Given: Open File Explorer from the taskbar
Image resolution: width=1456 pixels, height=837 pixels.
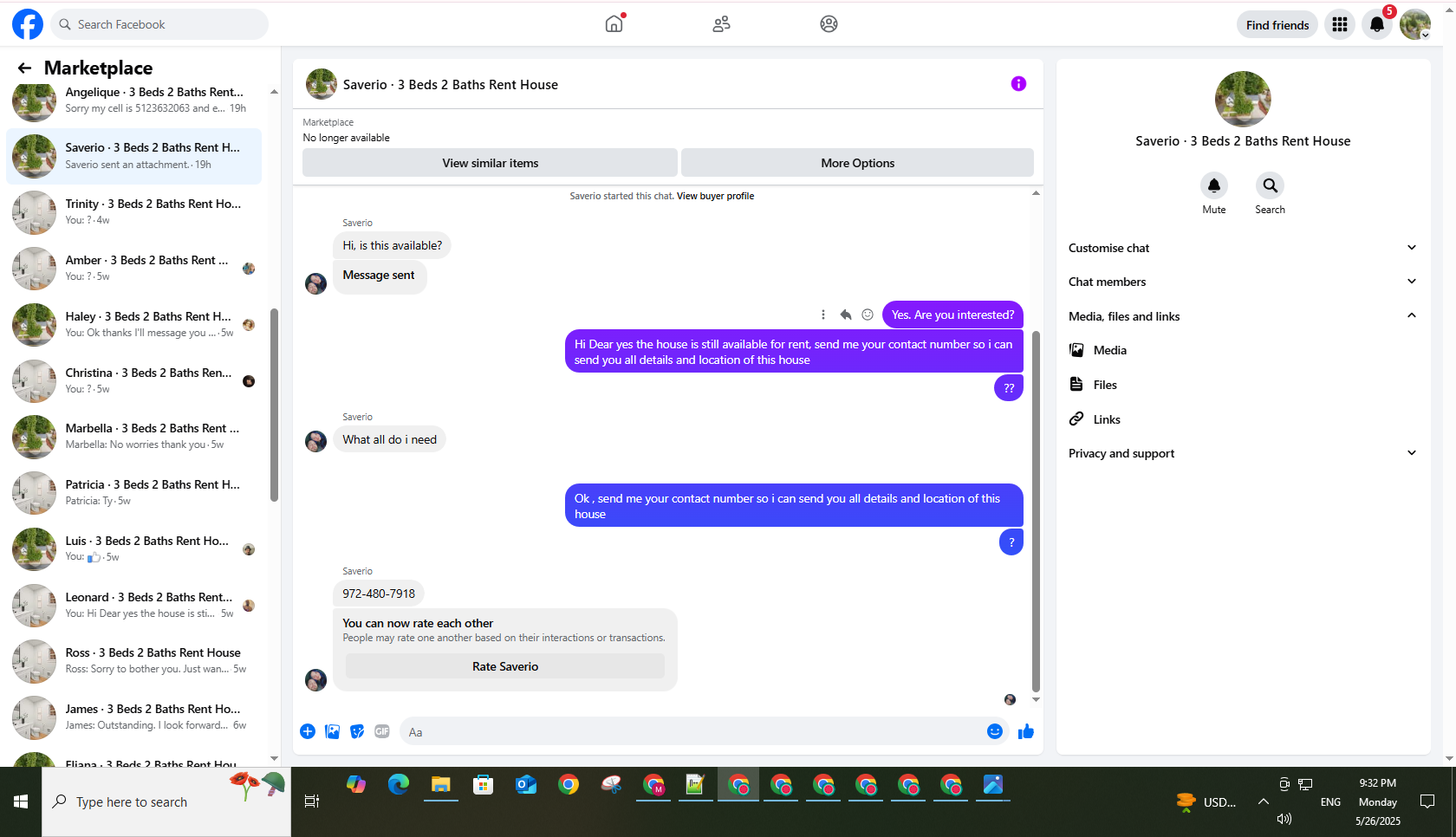Looking at the screenshot, I should [441, 785].
